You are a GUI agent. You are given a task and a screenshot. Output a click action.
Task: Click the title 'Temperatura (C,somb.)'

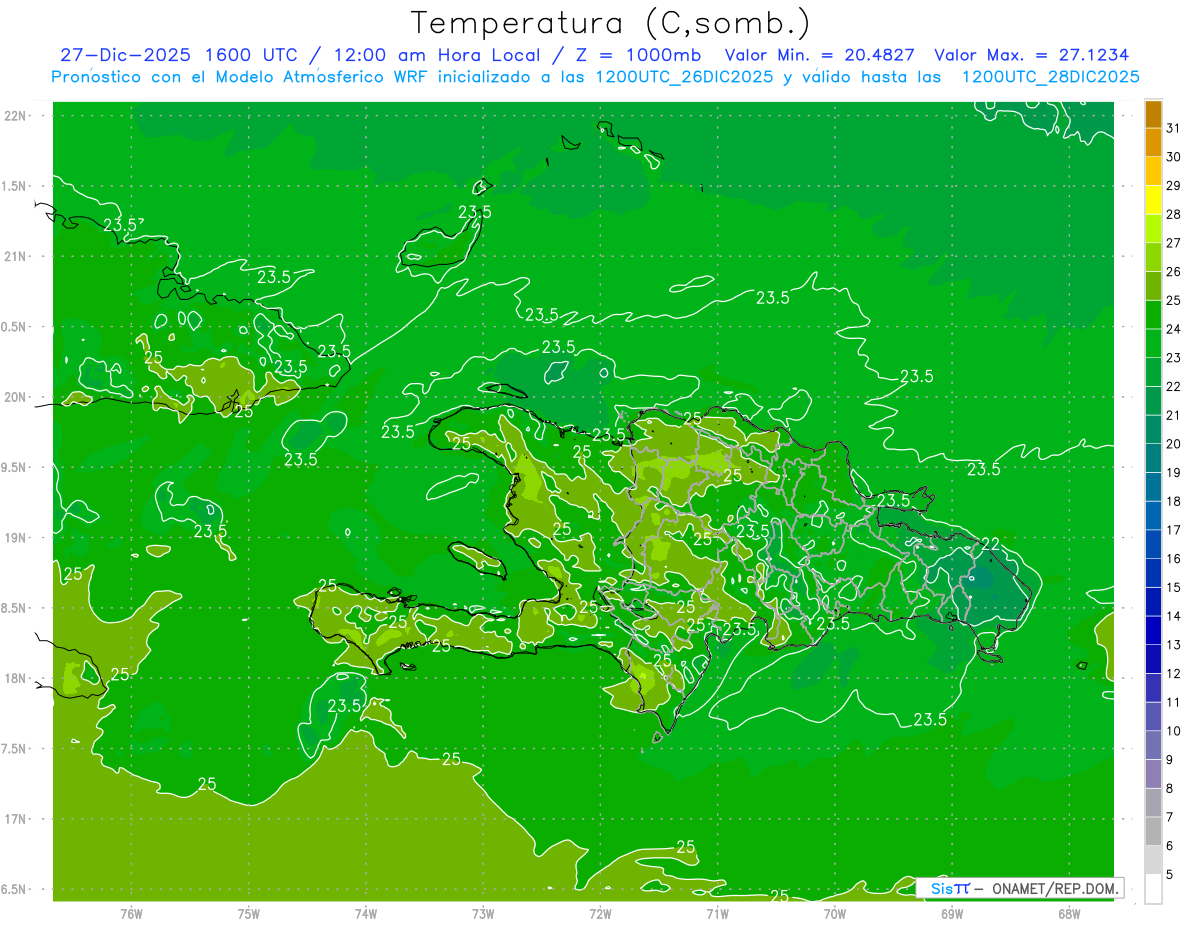610,23
